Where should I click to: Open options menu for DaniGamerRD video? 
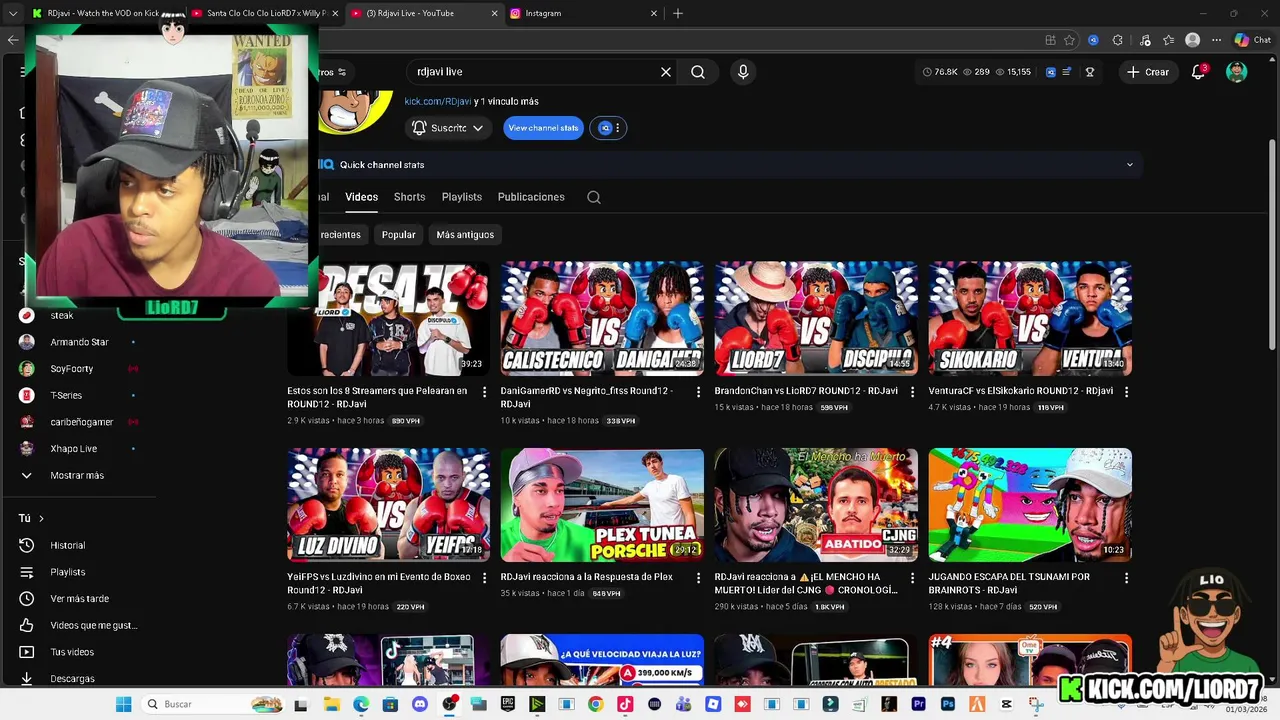(698, 392)
